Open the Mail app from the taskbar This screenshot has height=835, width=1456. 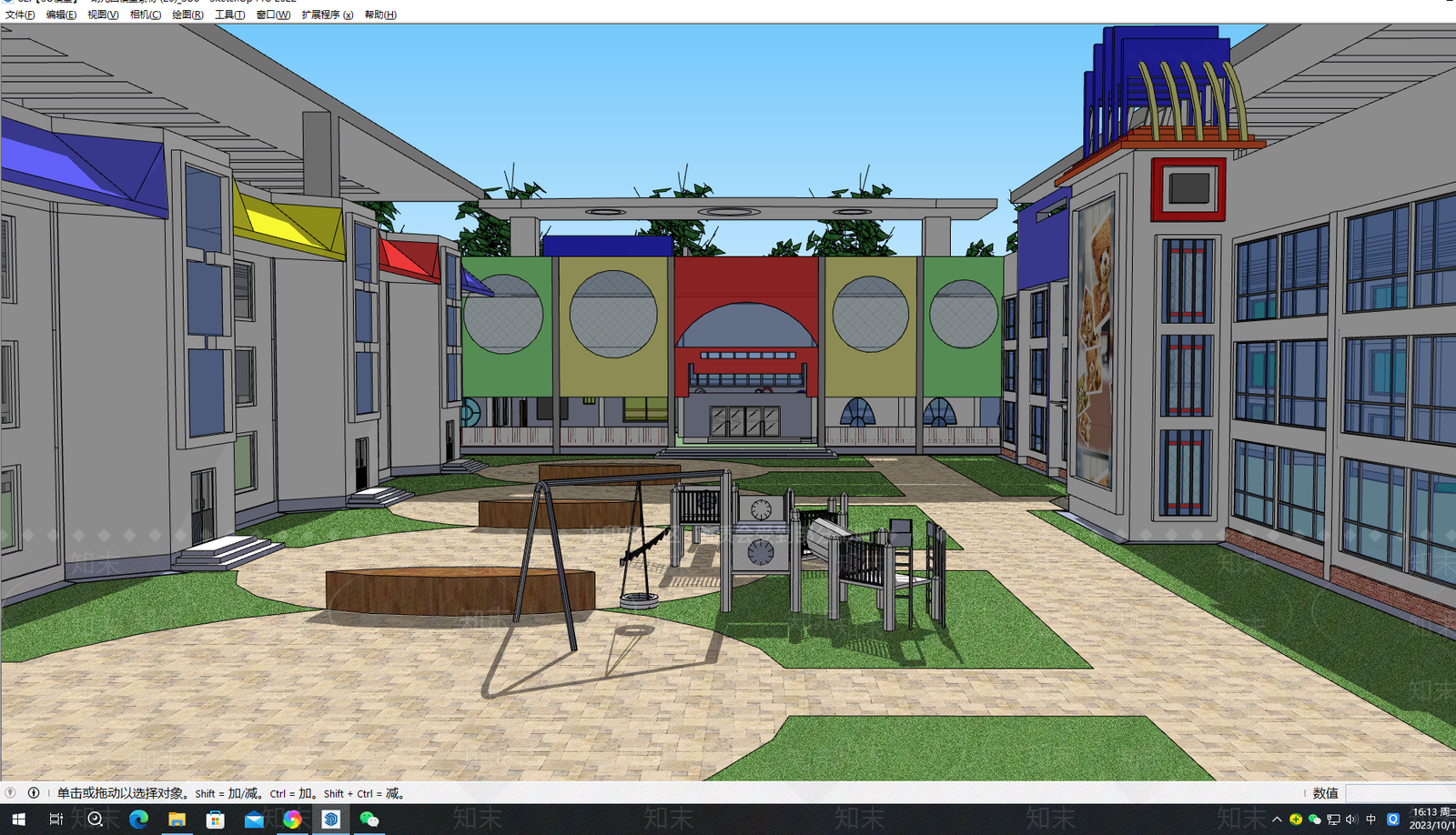click(254, 820)
